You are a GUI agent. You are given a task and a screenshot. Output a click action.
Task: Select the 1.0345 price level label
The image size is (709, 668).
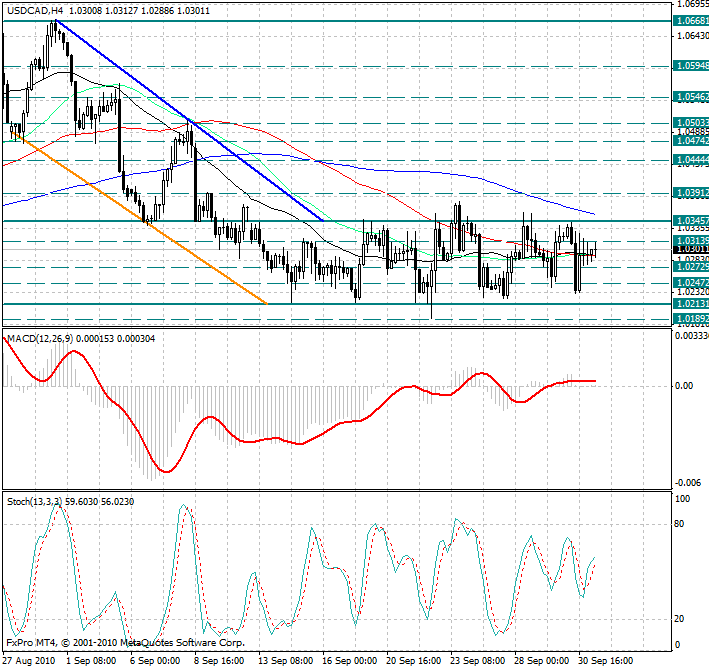(x=691, y=221)
